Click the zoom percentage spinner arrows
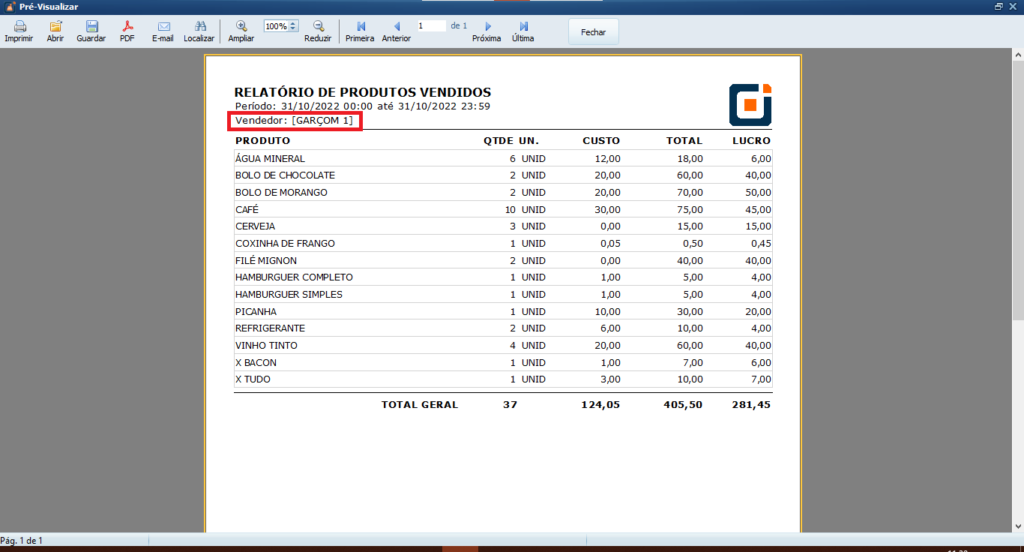This screenshot has height=552, width=1024. (x=293, y=26)
